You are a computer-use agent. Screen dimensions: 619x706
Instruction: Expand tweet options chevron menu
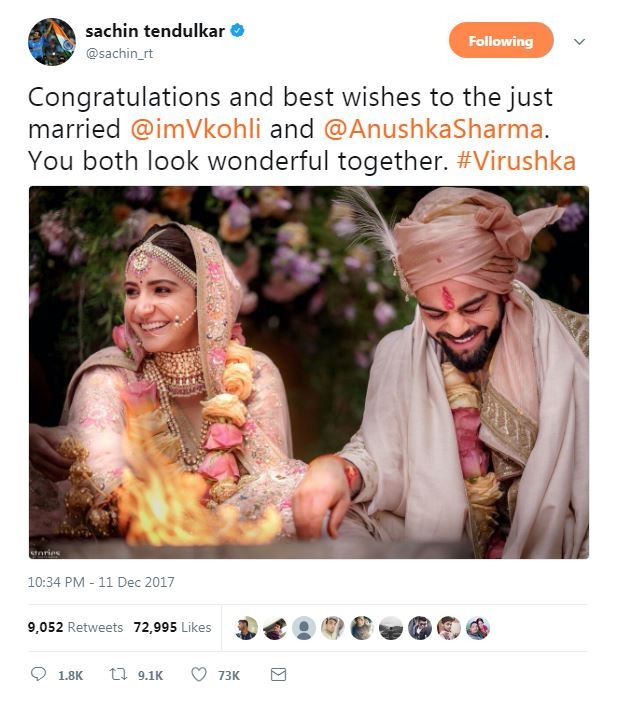coord(579,42)
